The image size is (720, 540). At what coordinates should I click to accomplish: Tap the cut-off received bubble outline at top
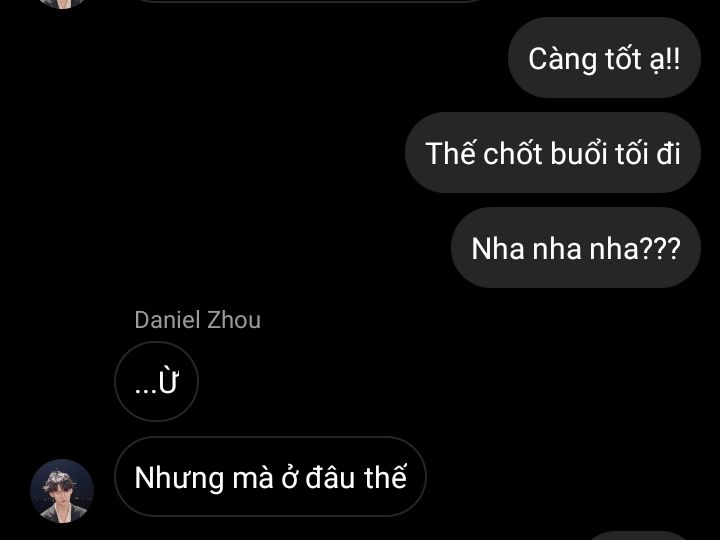[308, 1]
